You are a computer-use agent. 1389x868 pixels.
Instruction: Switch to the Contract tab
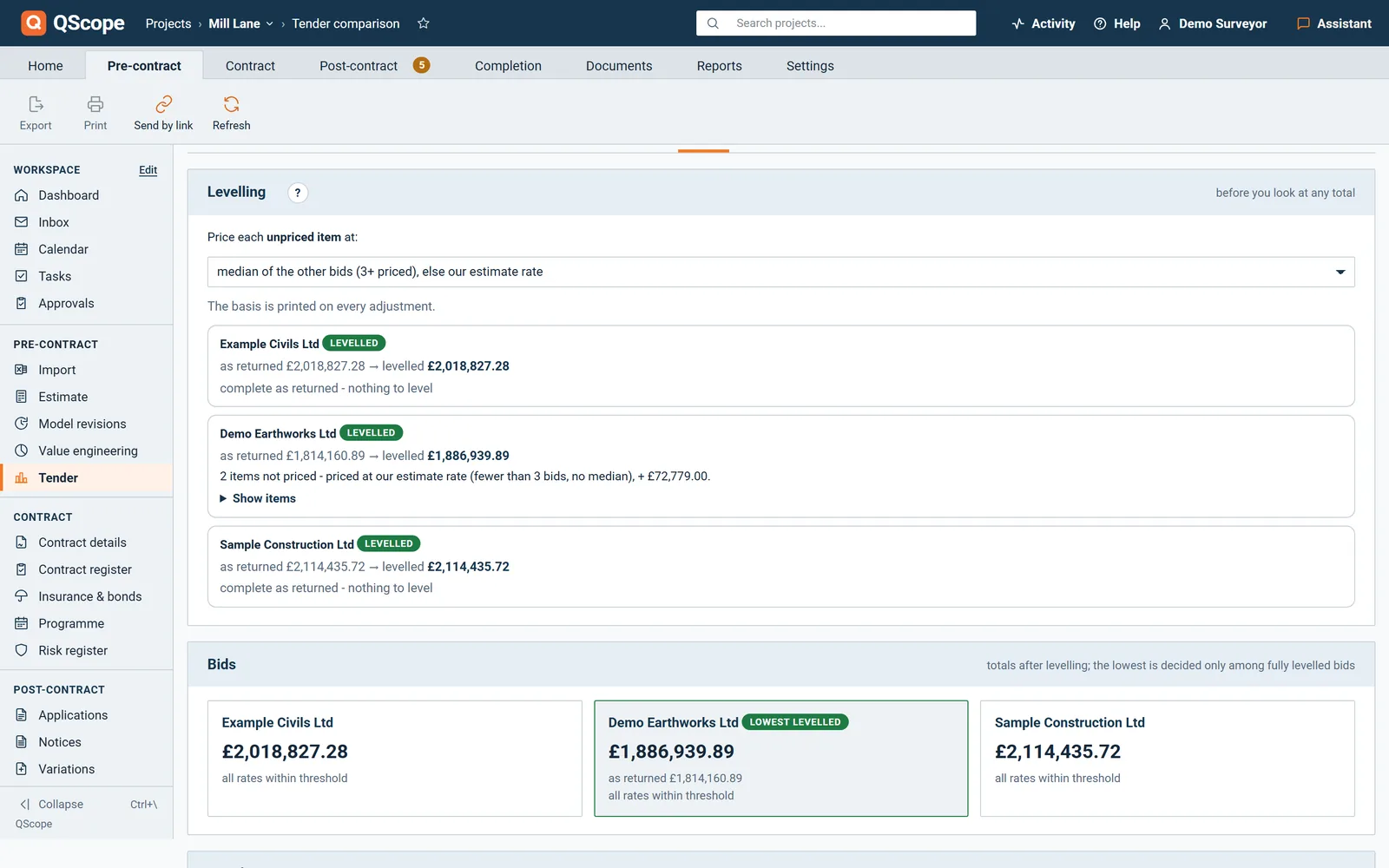pos(250,66)
